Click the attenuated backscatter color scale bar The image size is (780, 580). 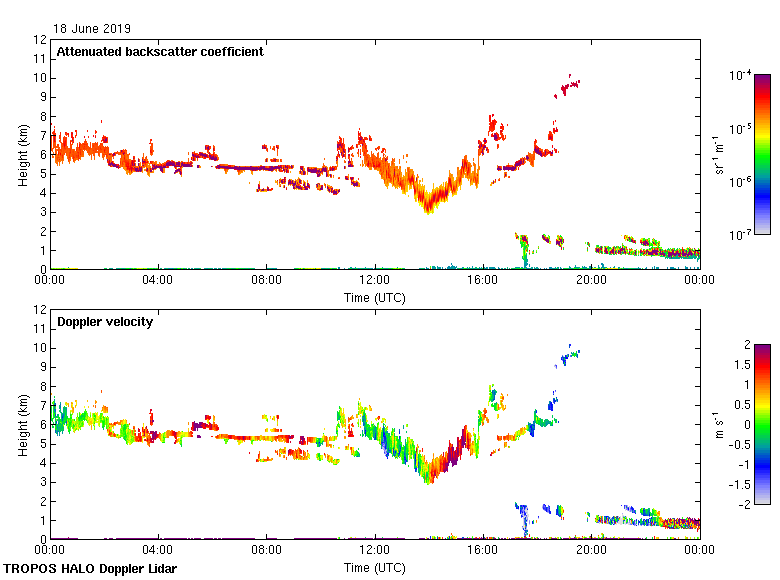point(762,154)
